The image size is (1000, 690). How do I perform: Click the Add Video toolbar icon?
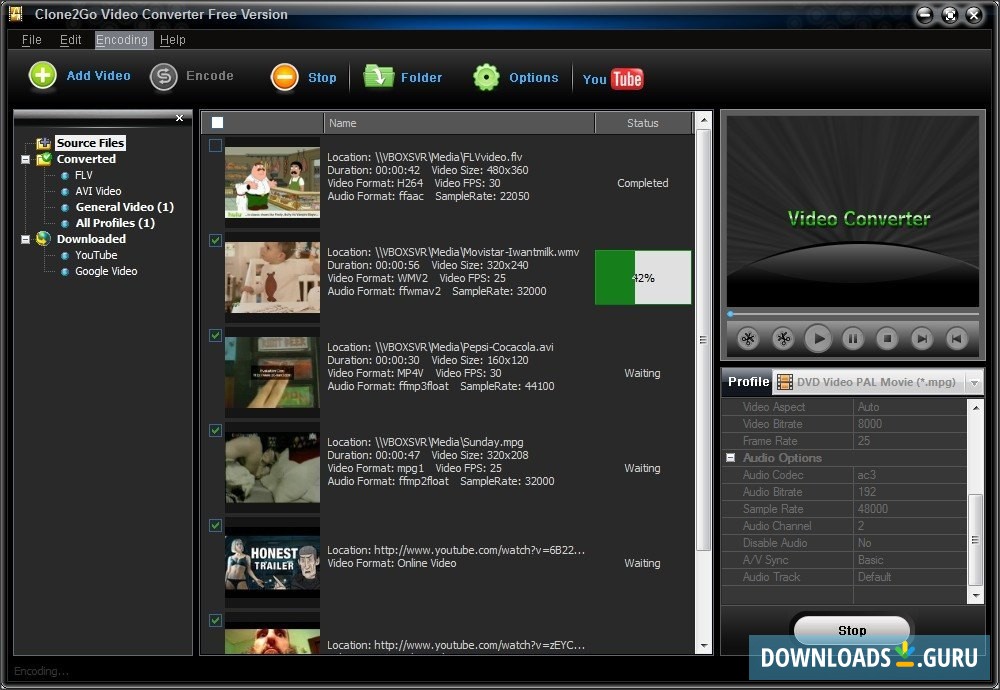(43, 75)
